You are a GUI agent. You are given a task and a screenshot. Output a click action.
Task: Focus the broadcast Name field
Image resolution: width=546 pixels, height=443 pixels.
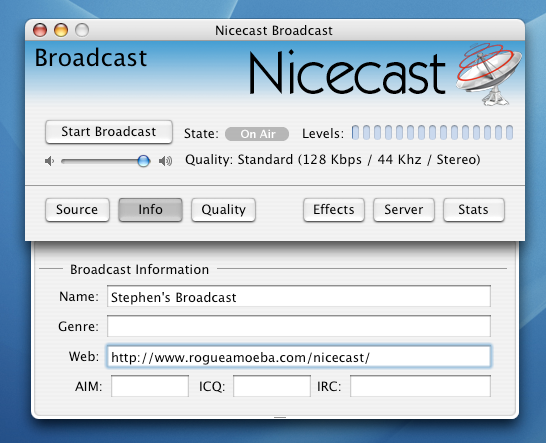[x=299, y=296]
